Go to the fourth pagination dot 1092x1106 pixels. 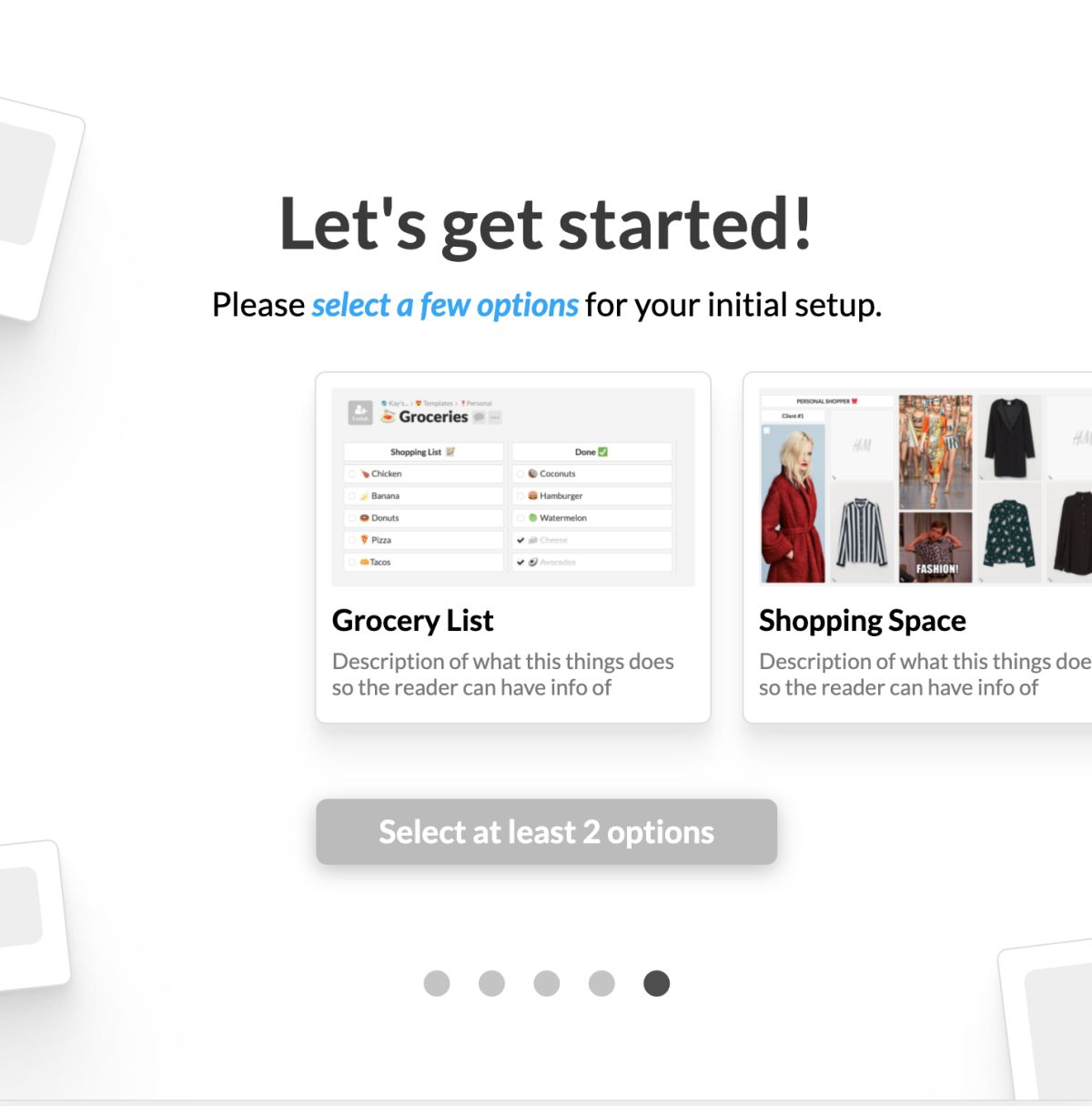pos(602,983)
